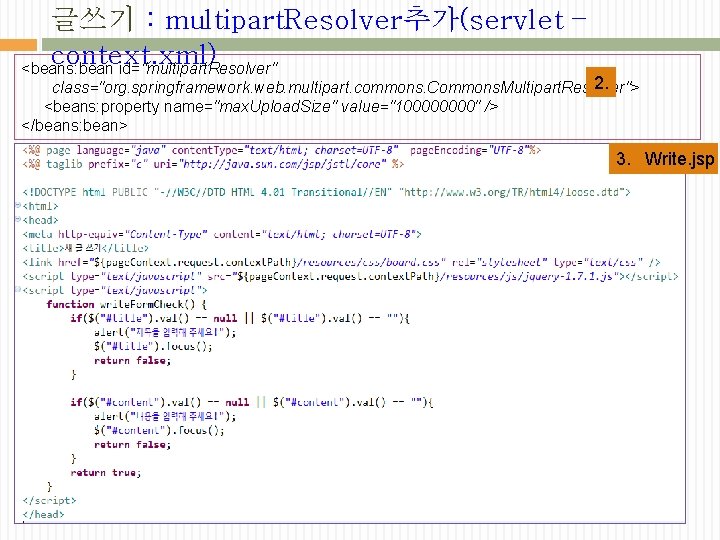
Task: Click the script src jquery-1.7.1.js line
Action: [350, 276]
